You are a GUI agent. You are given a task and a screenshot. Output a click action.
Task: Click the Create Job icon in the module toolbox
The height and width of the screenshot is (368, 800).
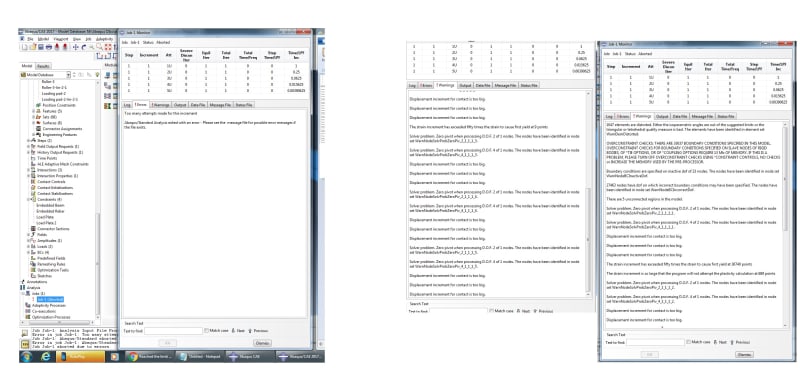[x=108, y=75]
